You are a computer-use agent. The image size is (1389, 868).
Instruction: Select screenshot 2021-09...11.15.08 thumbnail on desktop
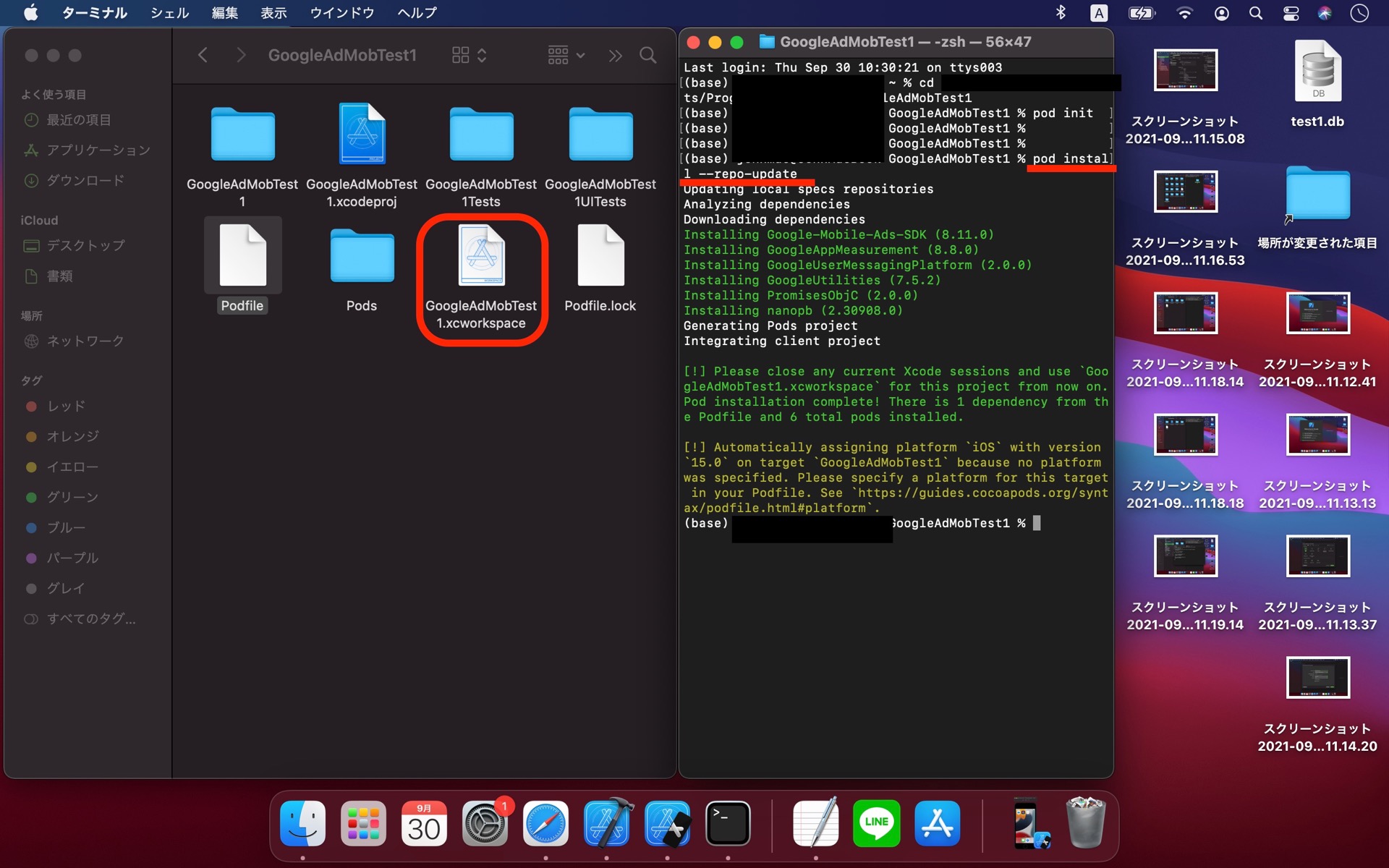pyautogui.click(x=1185, y=70)
